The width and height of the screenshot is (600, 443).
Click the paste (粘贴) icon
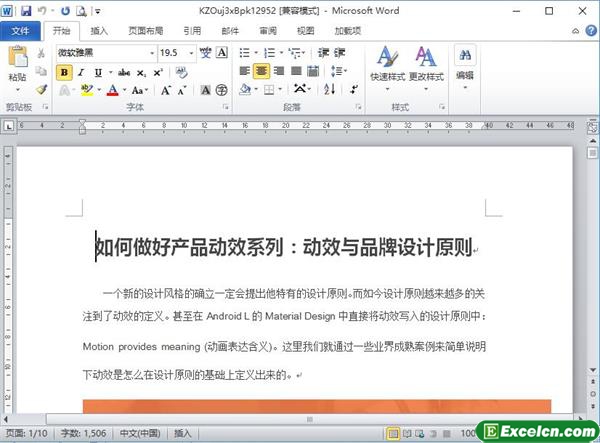(17, 60)
